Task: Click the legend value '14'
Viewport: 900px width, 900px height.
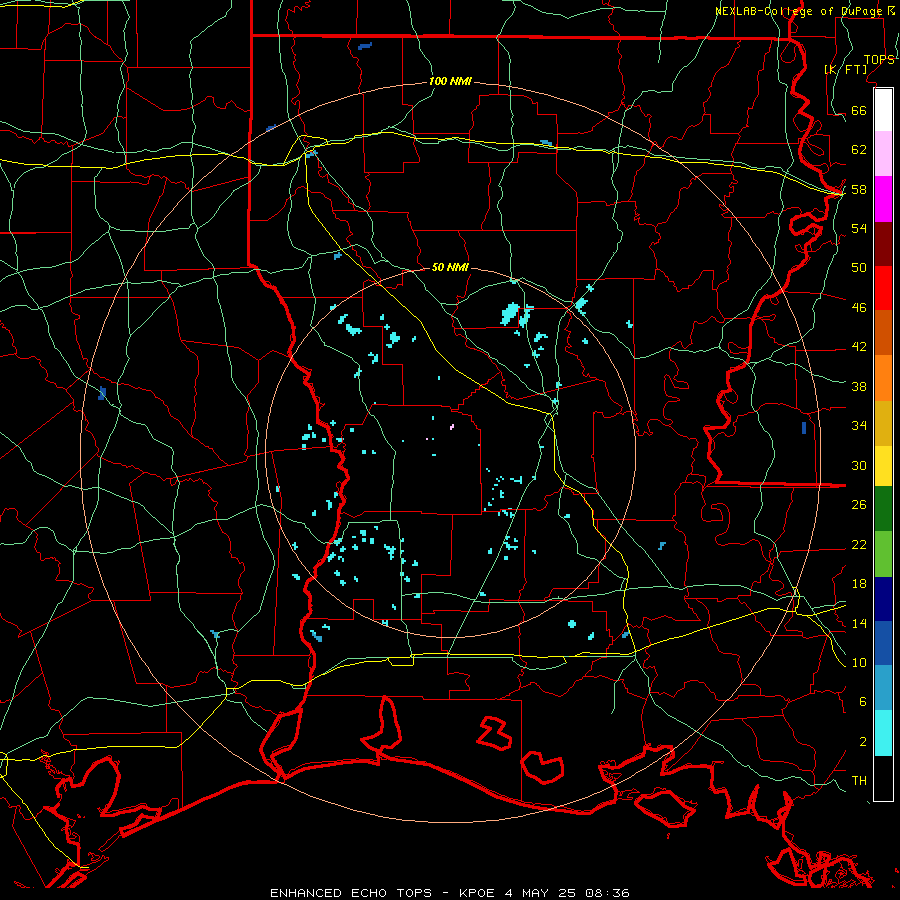Action: (x=859, y=623)
